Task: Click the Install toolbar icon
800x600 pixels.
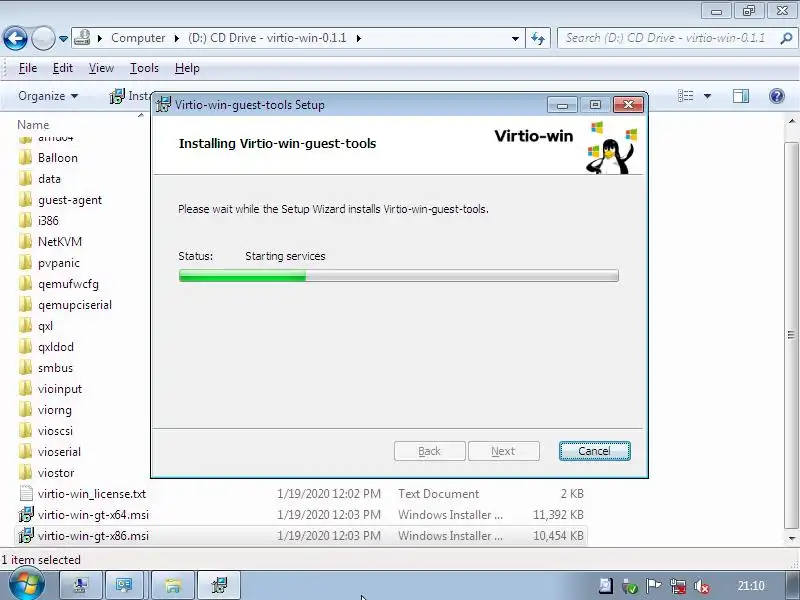Action: click(117, 95)
